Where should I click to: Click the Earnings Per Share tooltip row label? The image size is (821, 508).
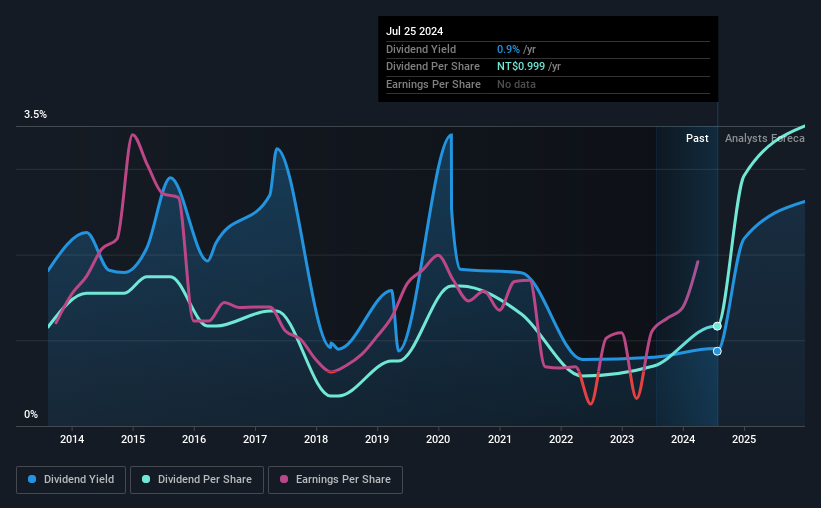pyautogui.click(x=434, y=84)
